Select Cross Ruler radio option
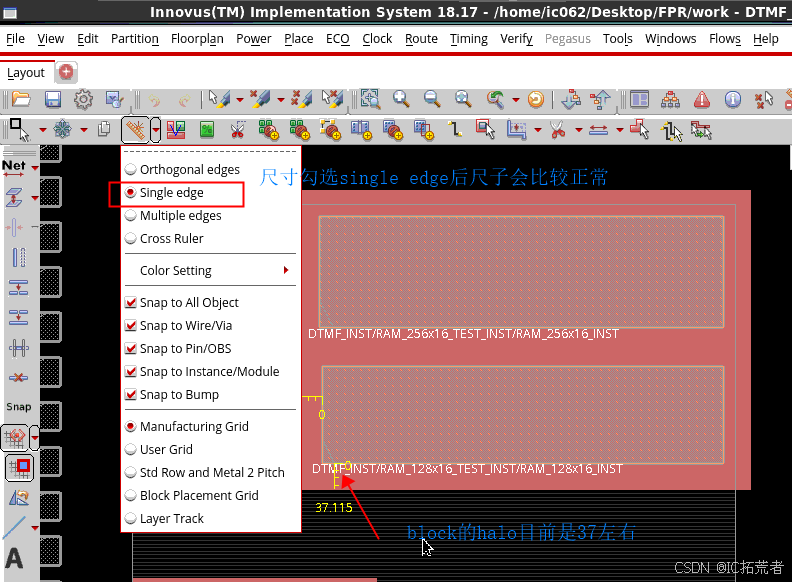792x582 pixels. coord(164,238)
